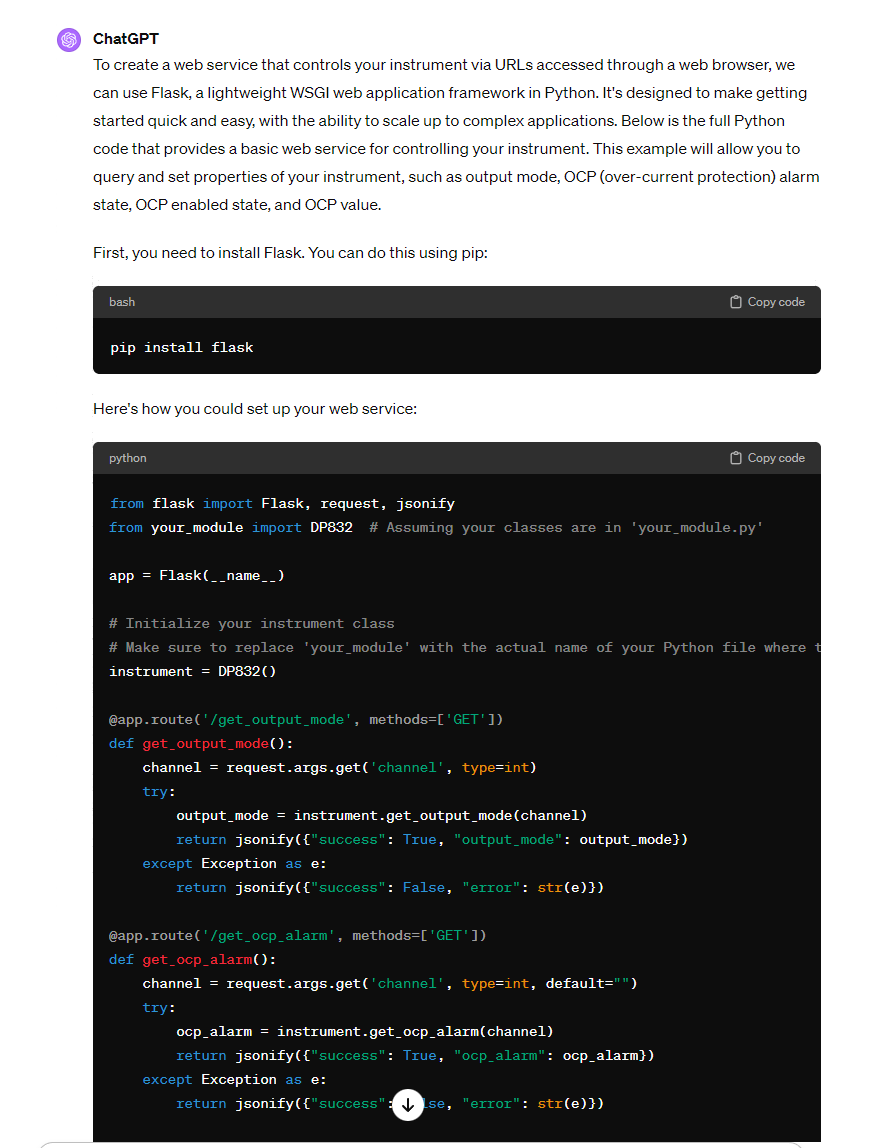Click the message input box at the bottom

point(420,1143)
